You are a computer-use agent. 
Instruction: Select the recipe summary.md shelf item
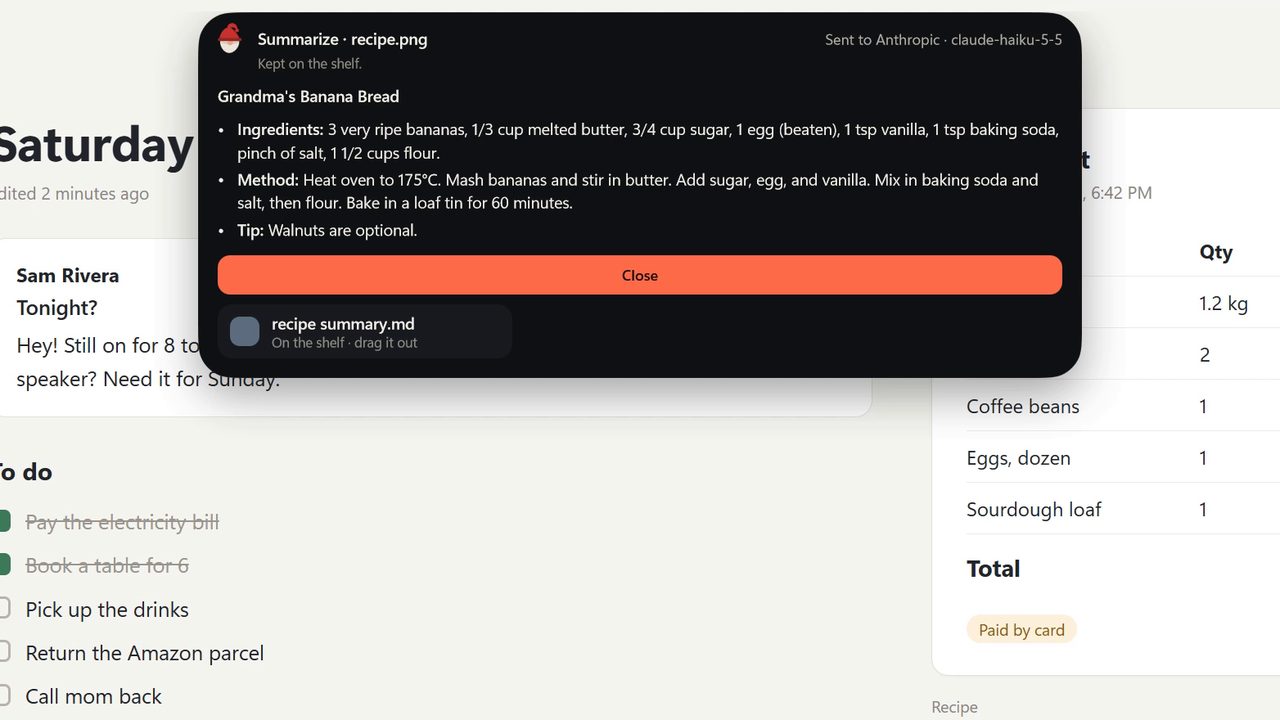pos(365,332)
